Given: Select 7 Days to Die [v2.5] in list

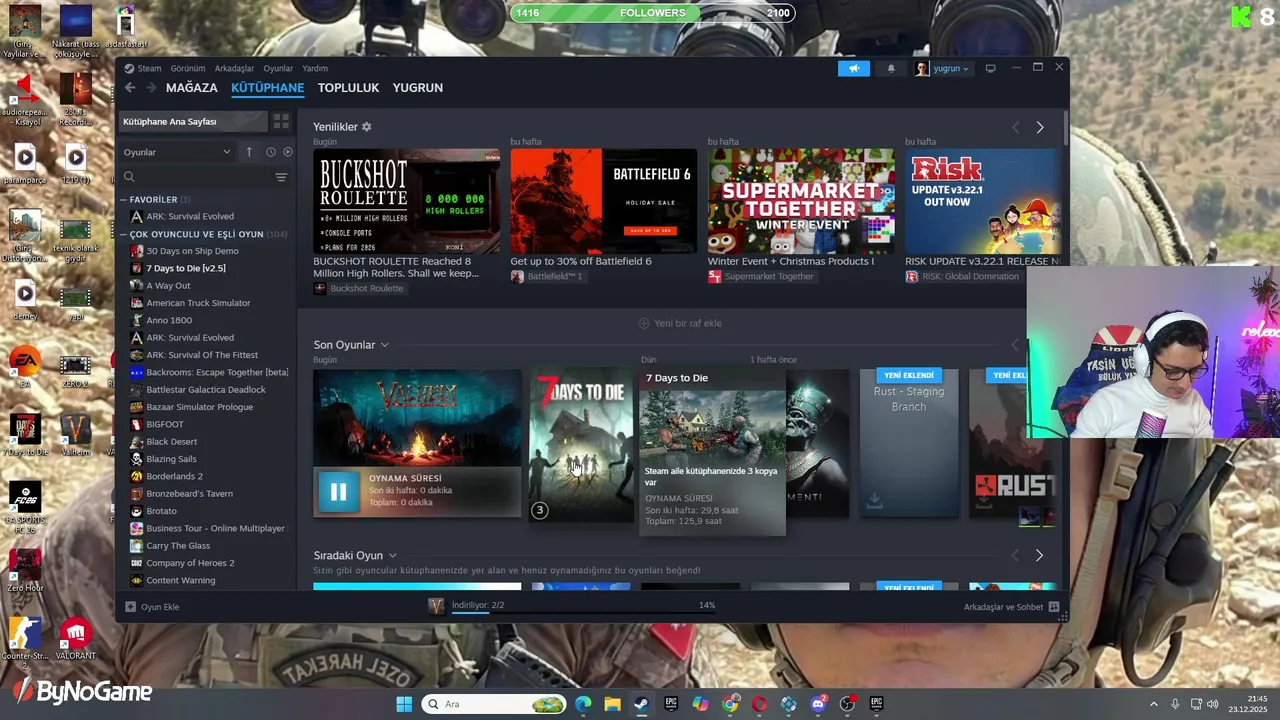Looking at the screenshot, I should tap(186, 268).
